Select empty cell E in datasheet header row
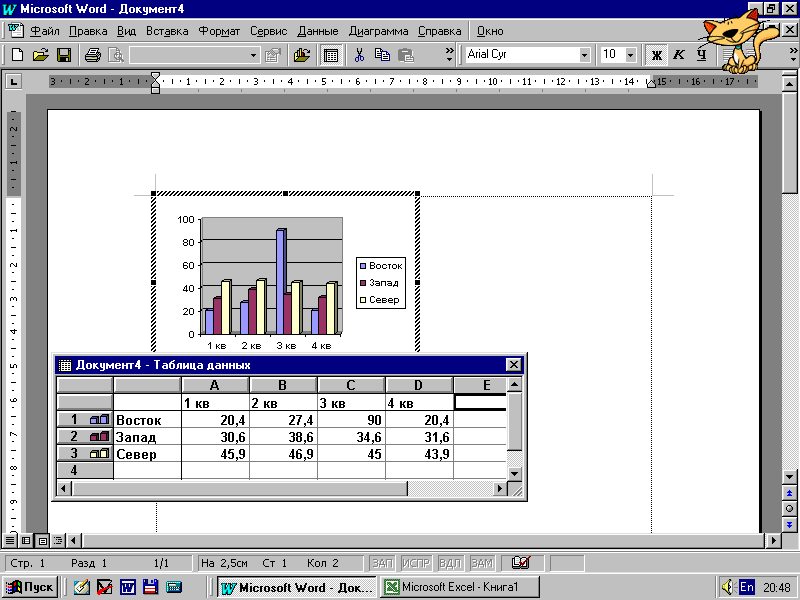Image resolution: width=800 pixels, height=600 pixels. point(480,403)
